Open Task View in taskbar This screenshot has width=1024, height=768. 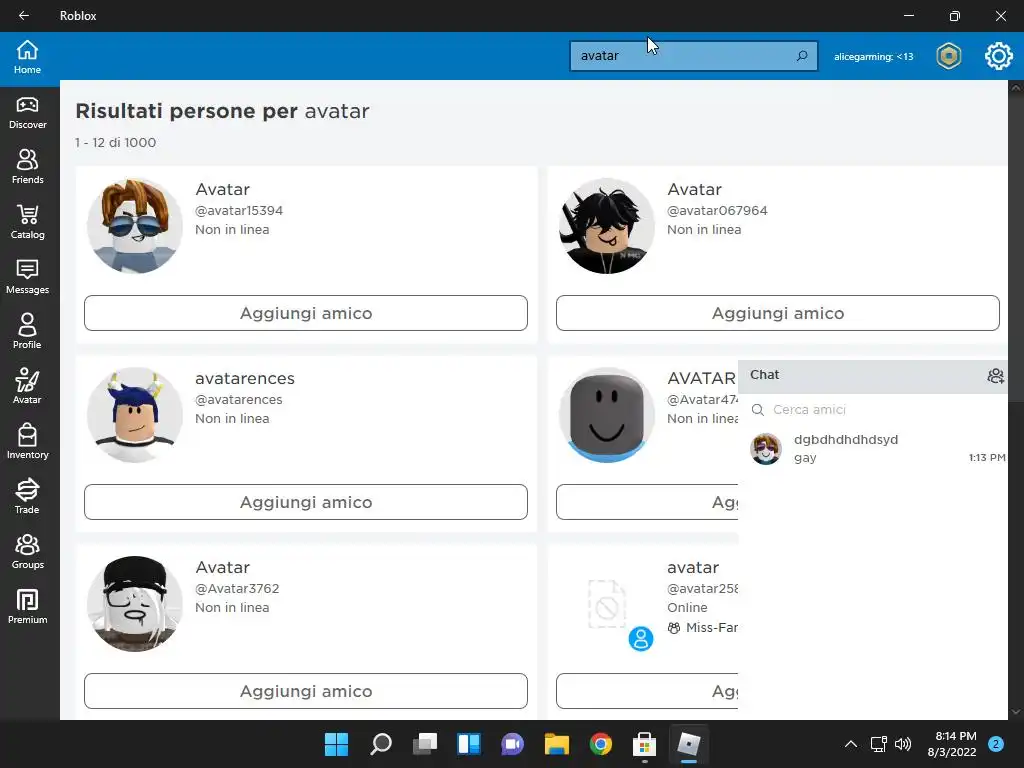[424, 744]
